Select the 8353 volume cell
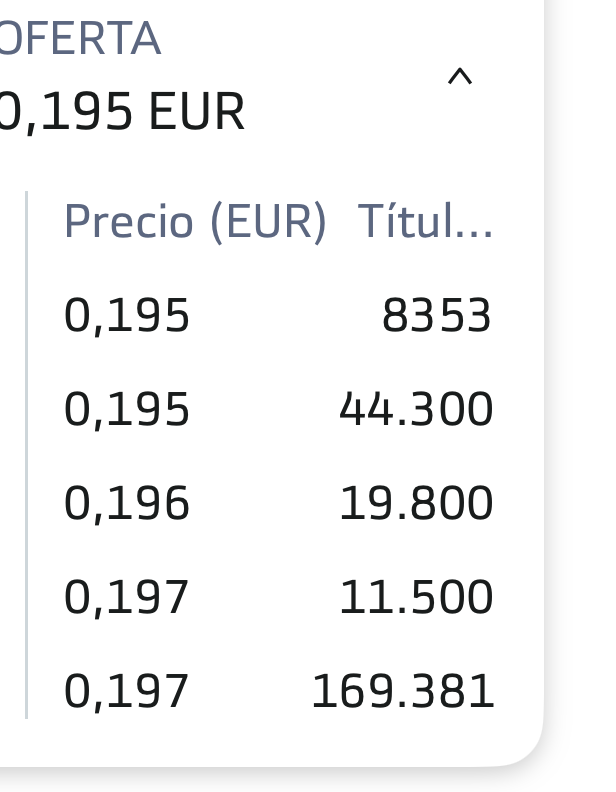 click(436, 316)
